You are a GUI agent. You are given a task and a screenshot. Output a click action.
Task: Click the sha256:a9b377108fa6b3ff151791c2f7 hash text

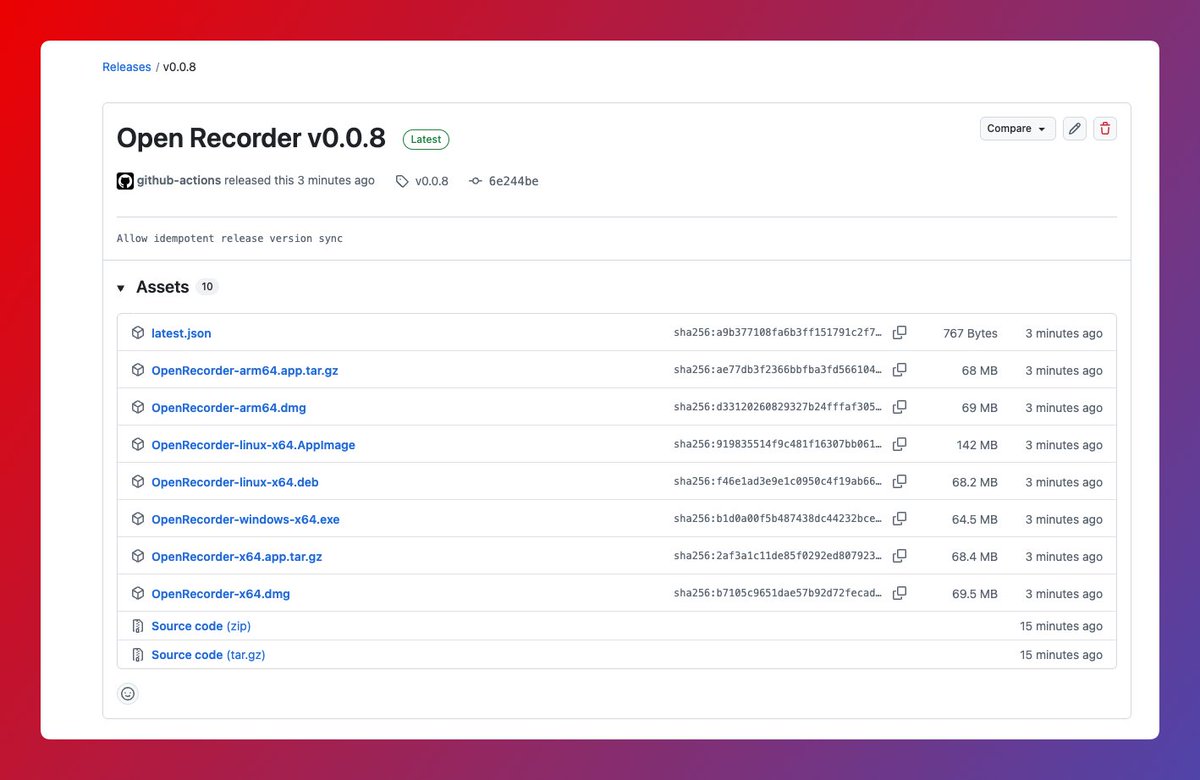coord(778,333)
